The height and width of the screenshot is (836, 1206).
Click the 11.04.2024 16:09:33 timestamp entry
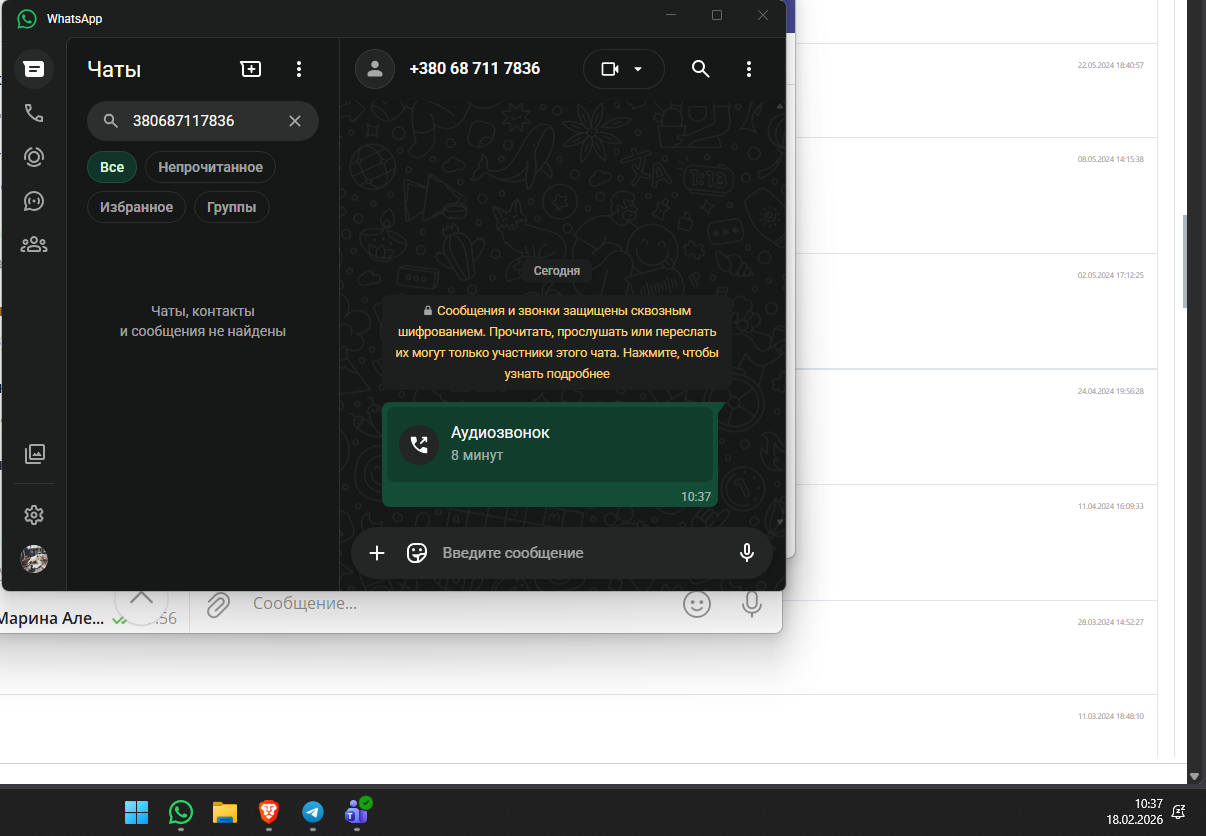(1110, 506)
